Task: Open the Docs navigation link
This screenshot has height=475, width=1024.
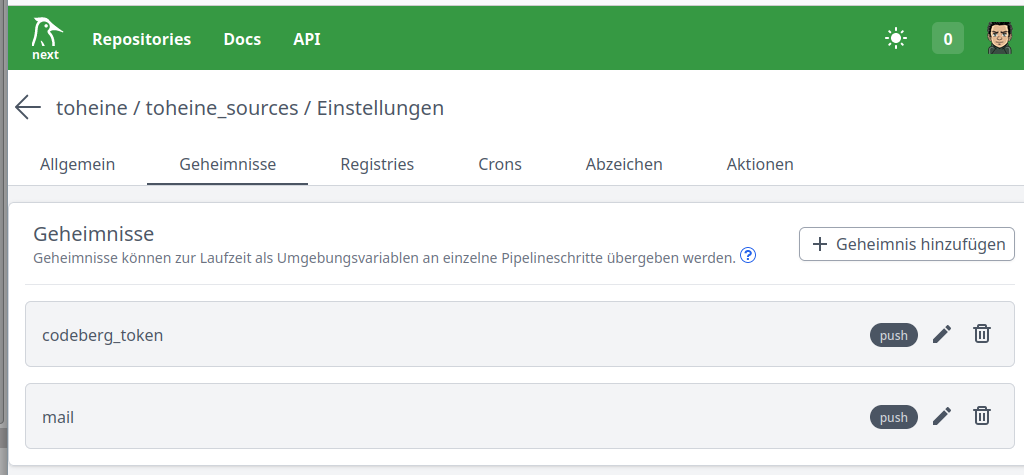Action: pyautogui.click(x=242, y=39)
